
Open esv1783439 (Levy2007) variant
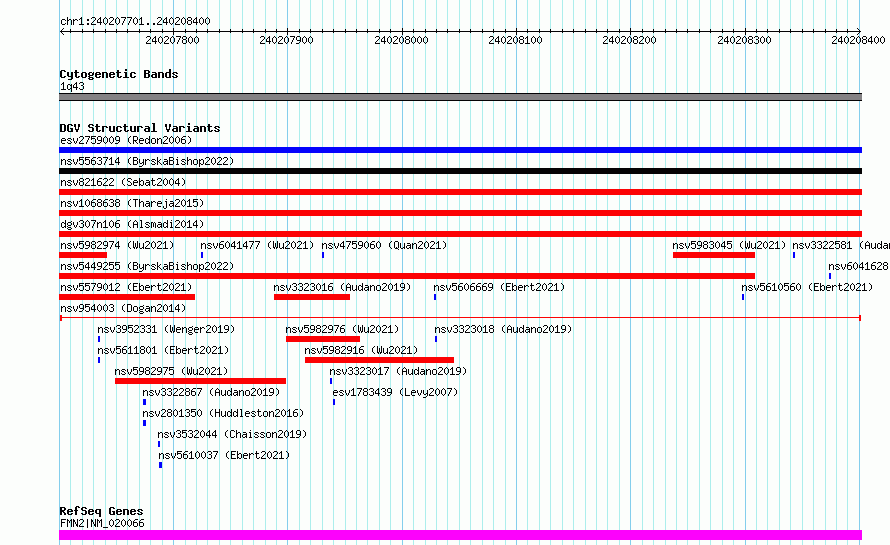(395, 392)
